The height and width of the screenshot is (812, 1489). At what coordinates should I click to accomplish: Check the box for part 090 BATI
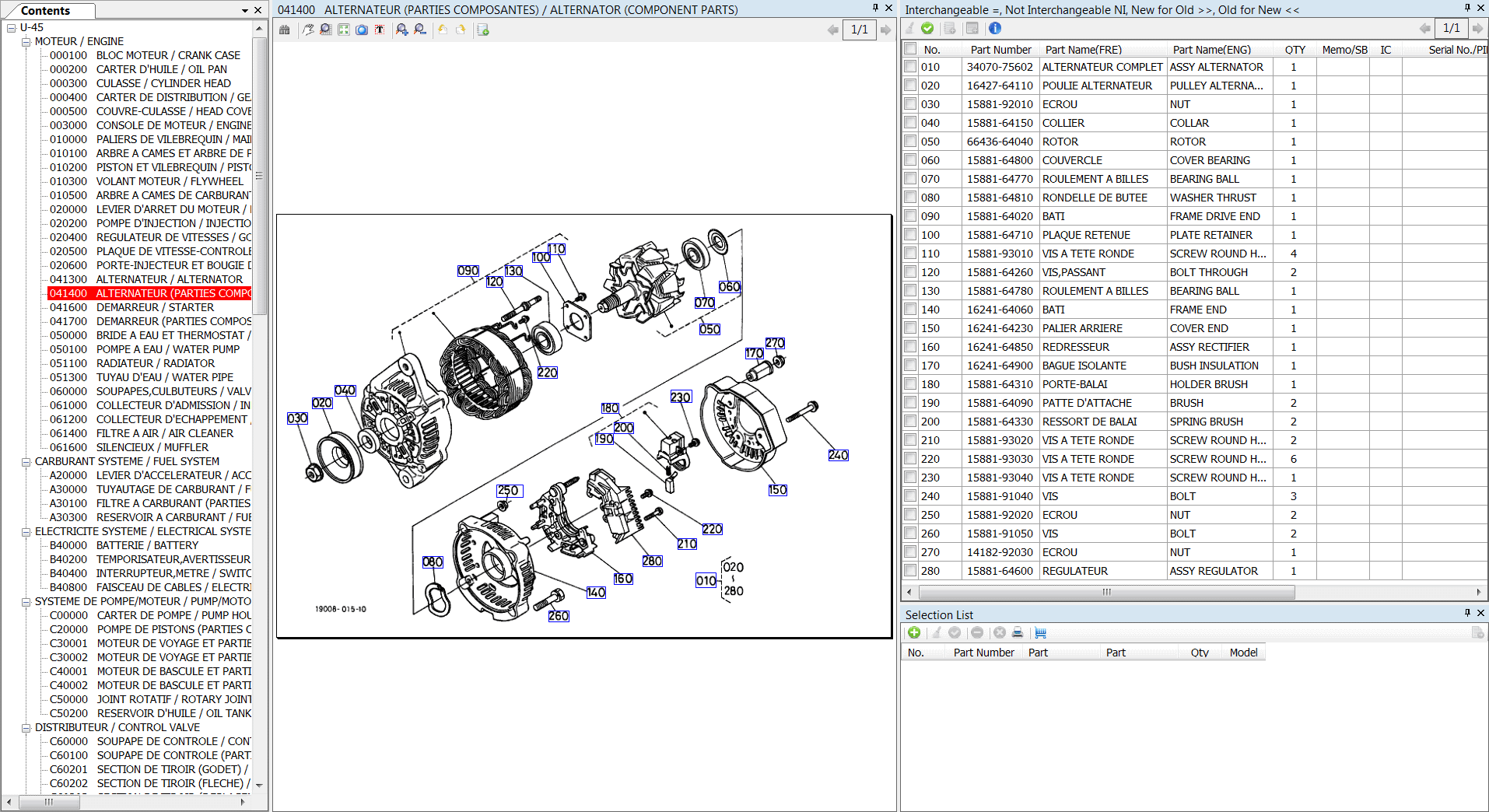[910, 216]
